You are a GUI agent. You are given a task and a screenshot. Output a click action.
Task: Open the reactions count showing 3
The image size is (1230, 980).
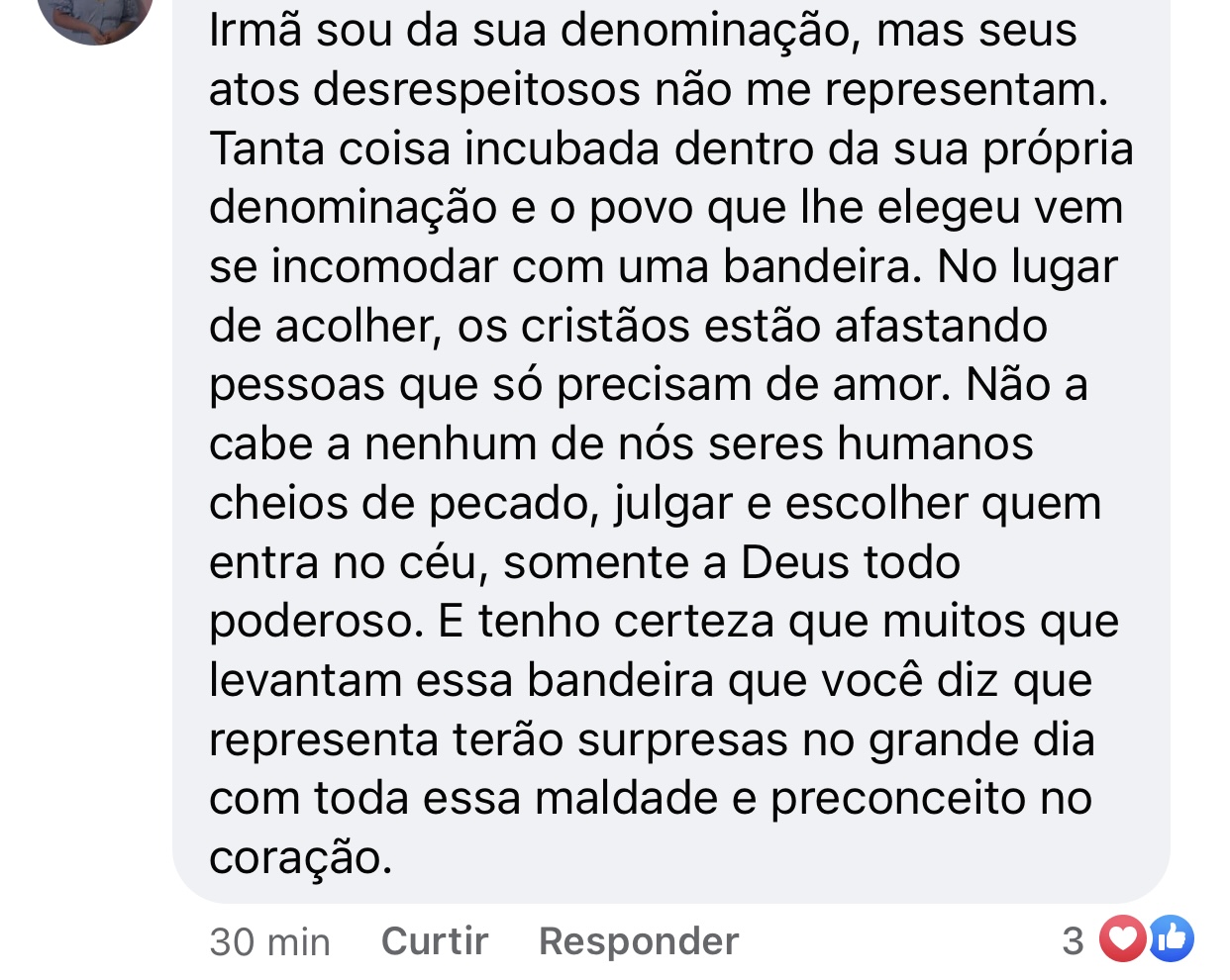point(1073,940)
